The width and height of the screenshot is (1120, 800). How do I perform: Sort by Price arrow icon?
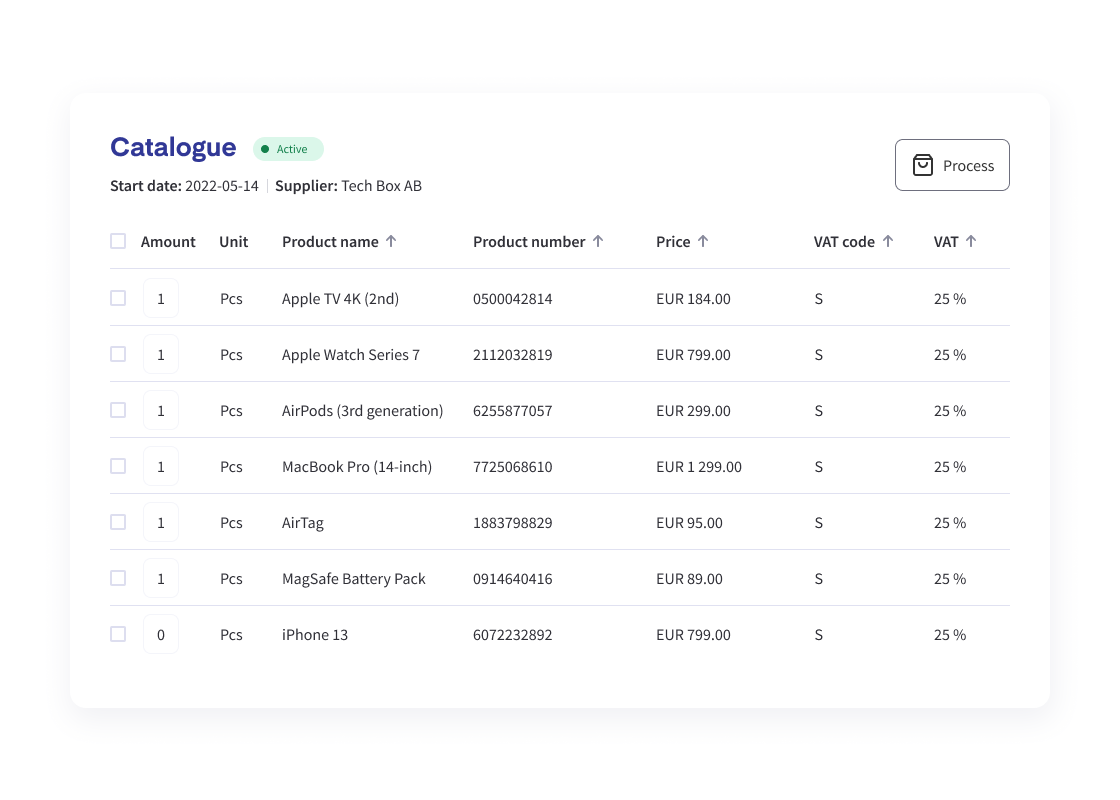coord(703,241)
